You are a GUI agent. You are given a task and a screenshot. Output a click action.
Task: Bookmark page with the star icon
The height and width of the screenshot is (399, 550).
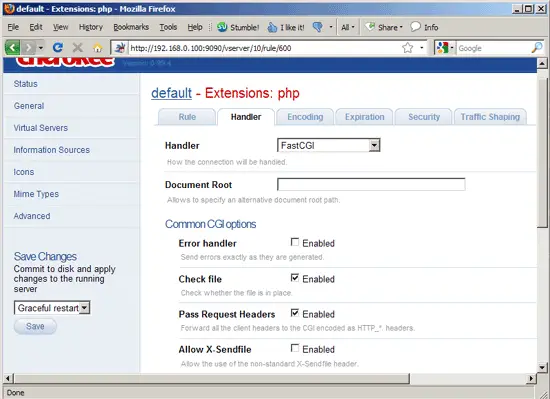408,48
